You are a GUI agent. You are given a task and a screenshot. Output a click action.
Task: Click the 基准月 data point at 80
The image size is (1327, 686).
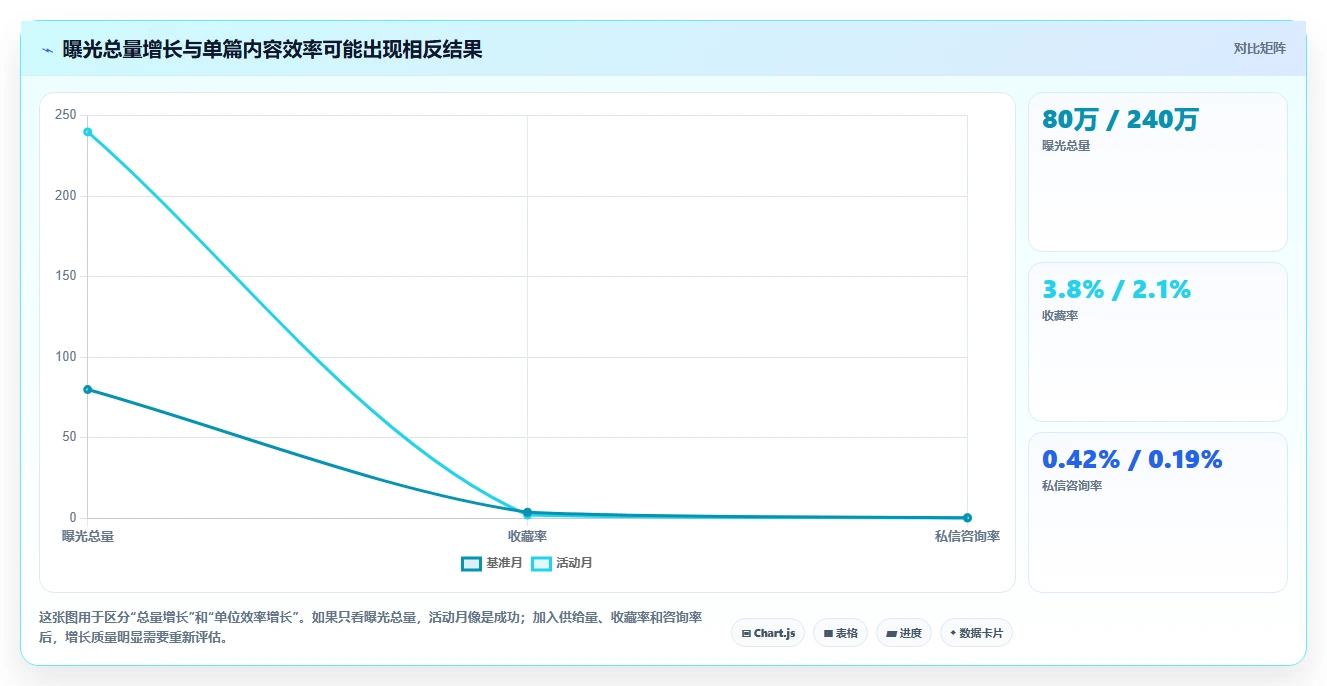88,389
